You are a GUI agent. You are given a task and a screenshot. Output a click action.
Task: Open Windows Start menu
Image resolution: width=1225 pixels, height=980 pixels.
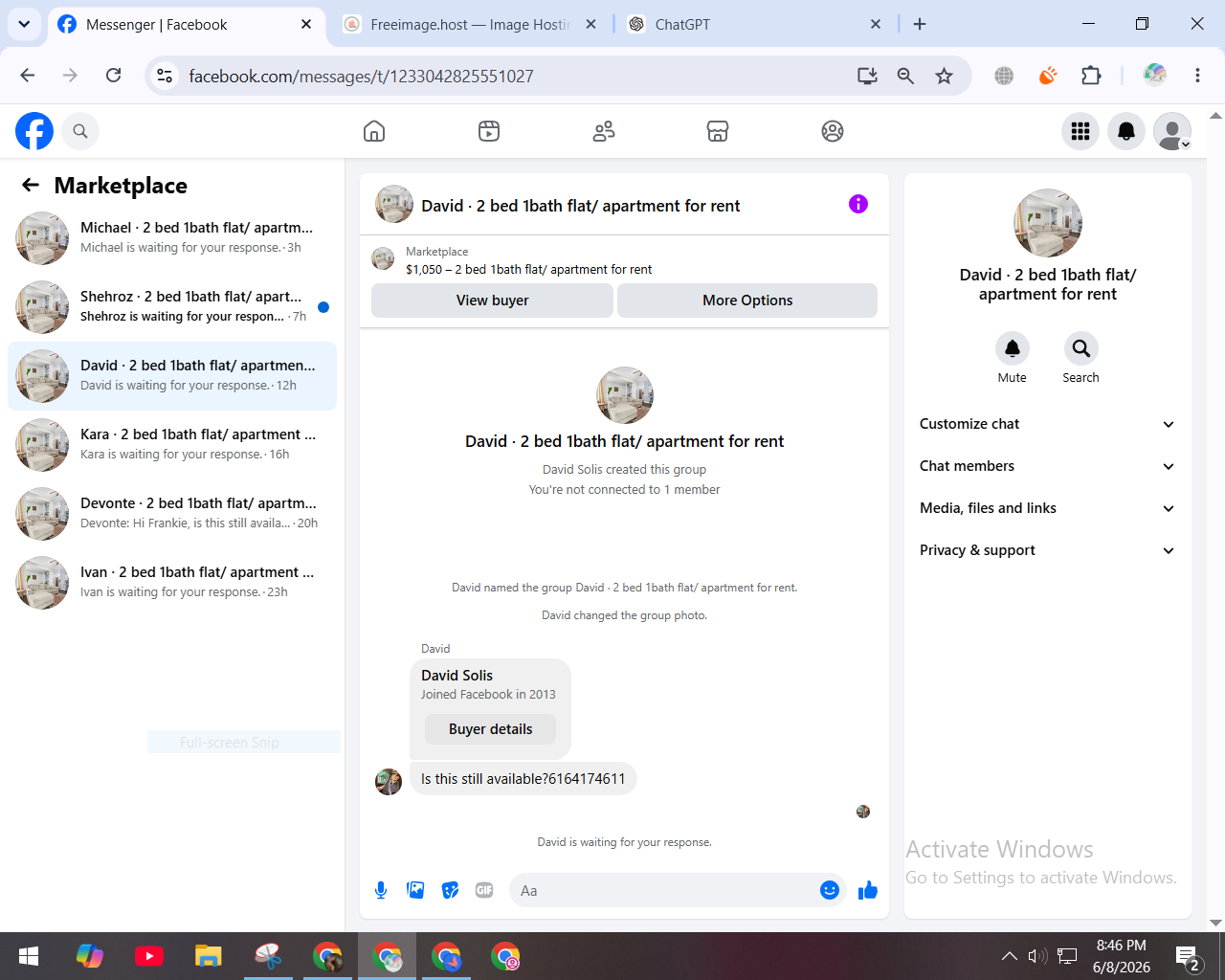click(29, 956)
